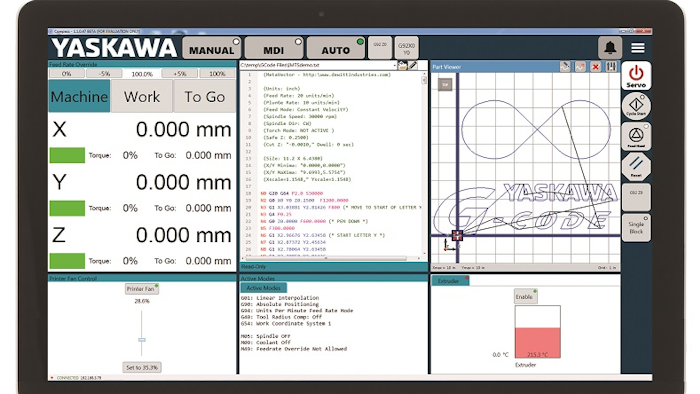The image size is (700, 394).
Task: Toggle the Printer Fan button
Action: (142, 289)
